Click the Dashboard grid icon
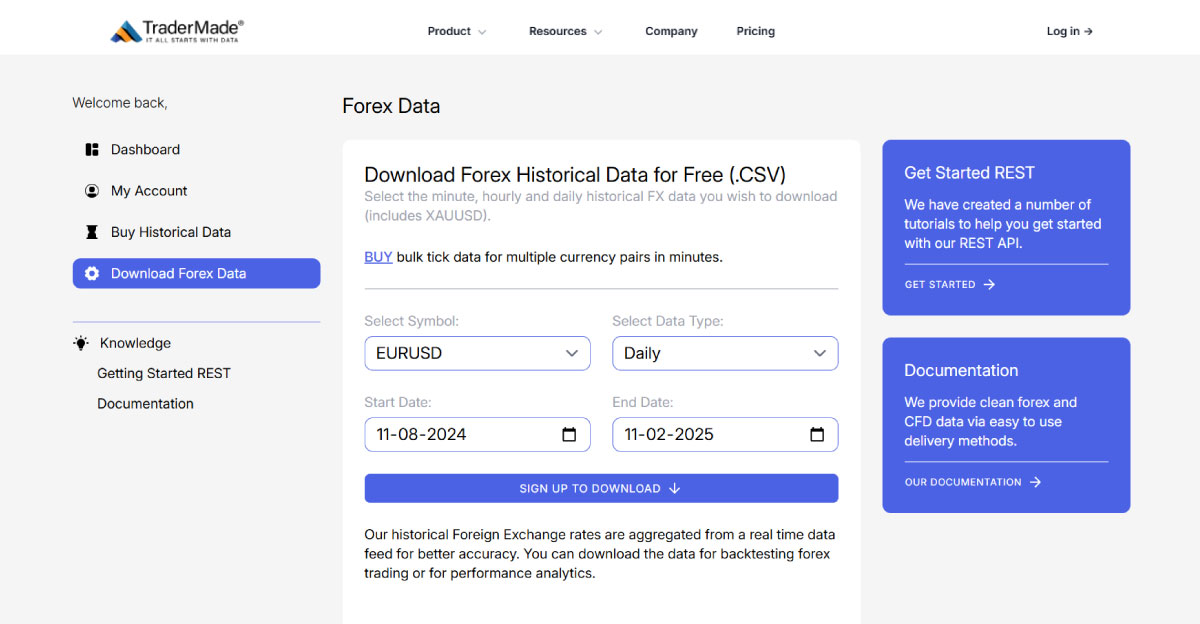Screen dimensions: 1200x624 (92, 150)
